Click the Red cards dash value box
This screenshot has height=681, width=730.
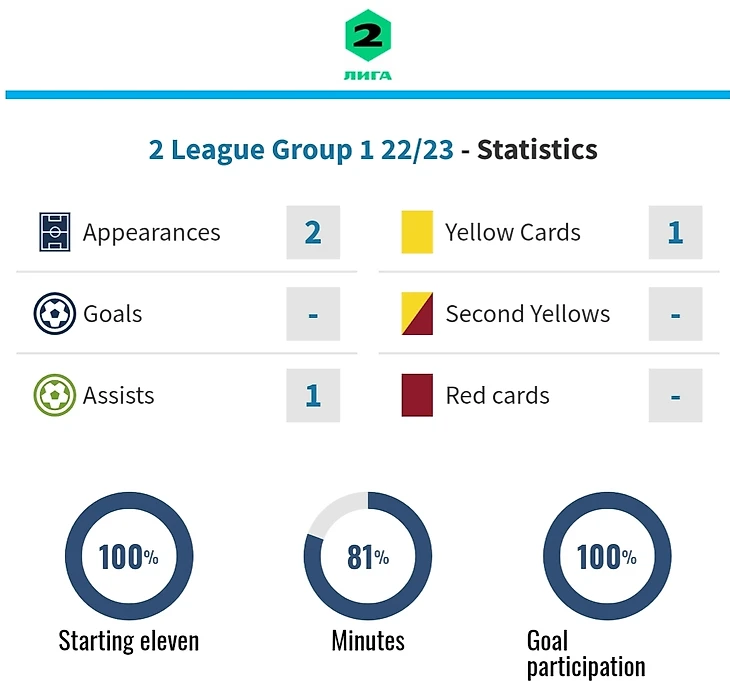(x=675, y=396)
